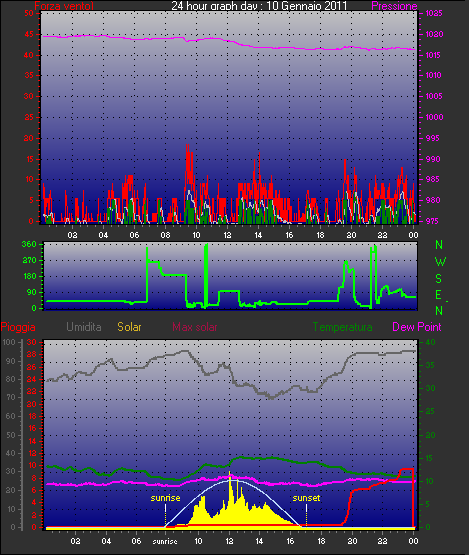
Task: Select the red 28 rain axis value
Action: (x=32, y=354)
